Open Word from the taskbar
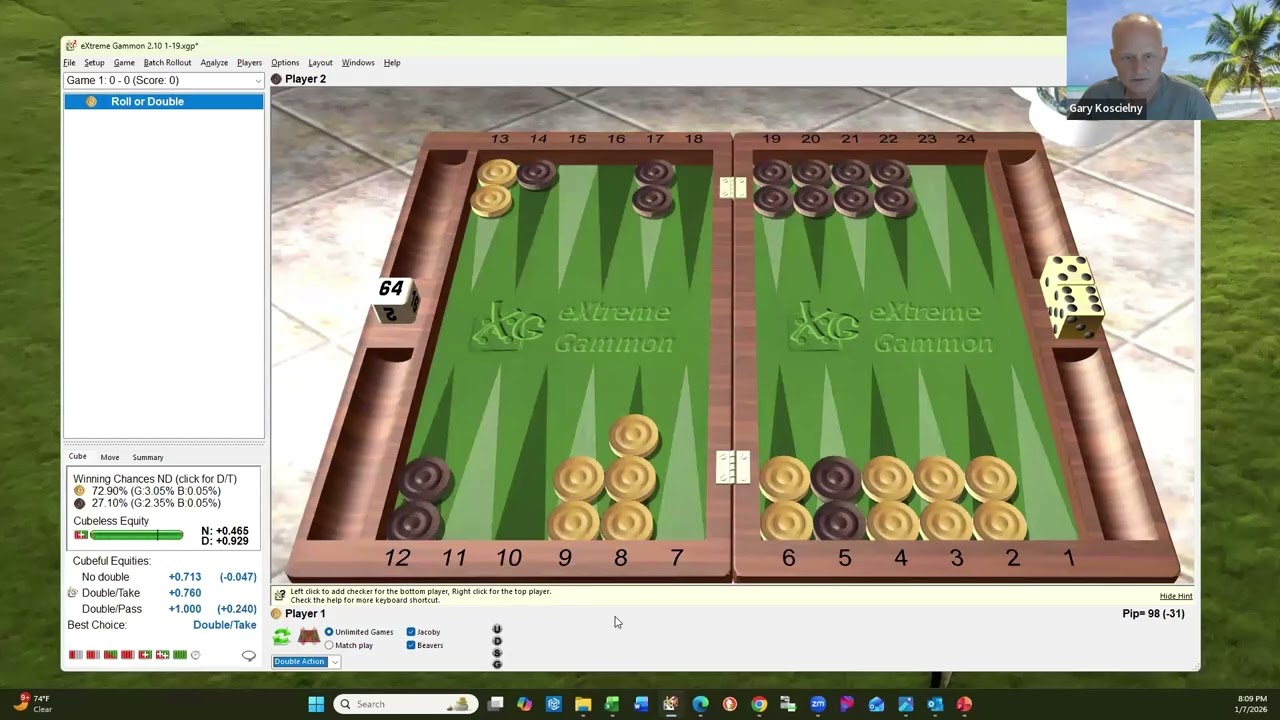The width and height of the screenshot is (1280, 720). [641, 704]
